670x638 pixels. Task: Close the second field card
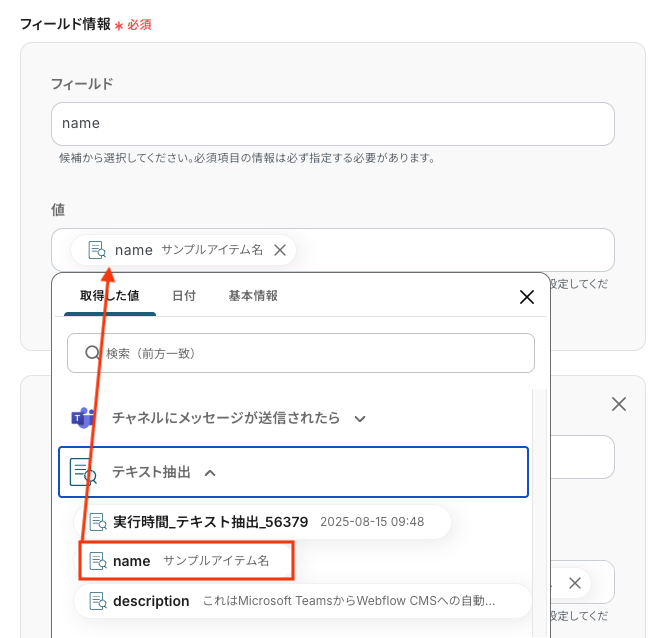point(619,404)
